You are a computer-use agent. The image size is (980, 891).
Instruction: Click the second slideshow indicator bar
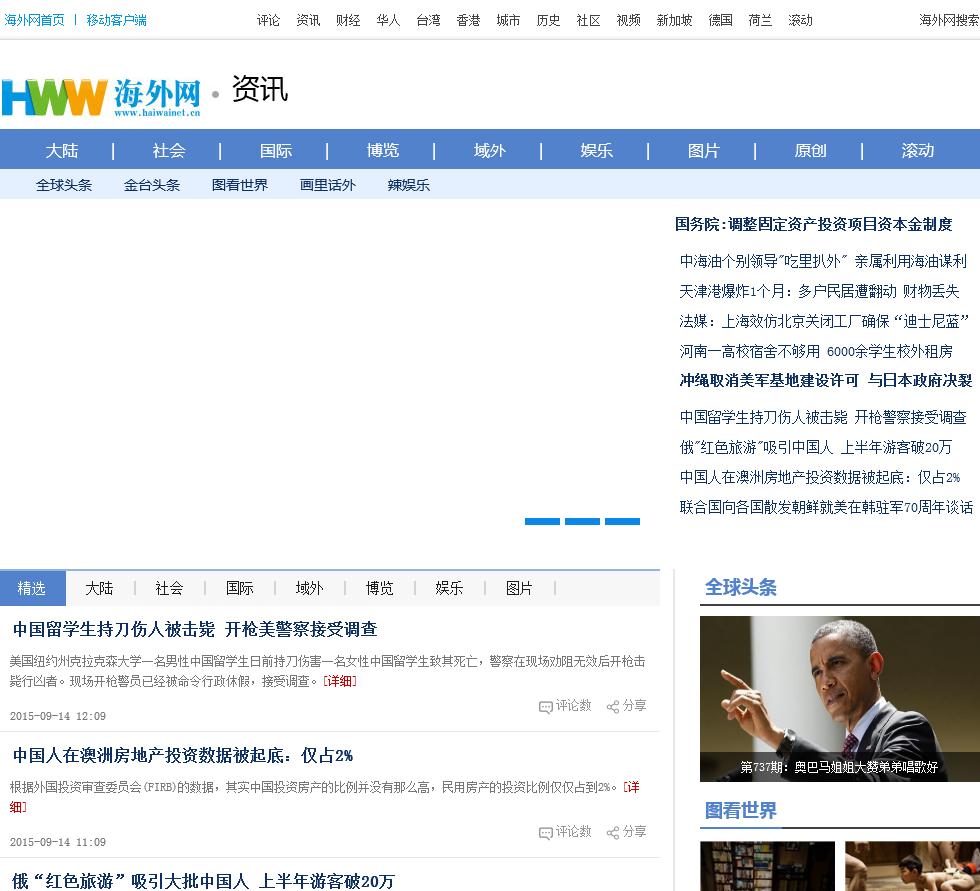coord(582,521)
